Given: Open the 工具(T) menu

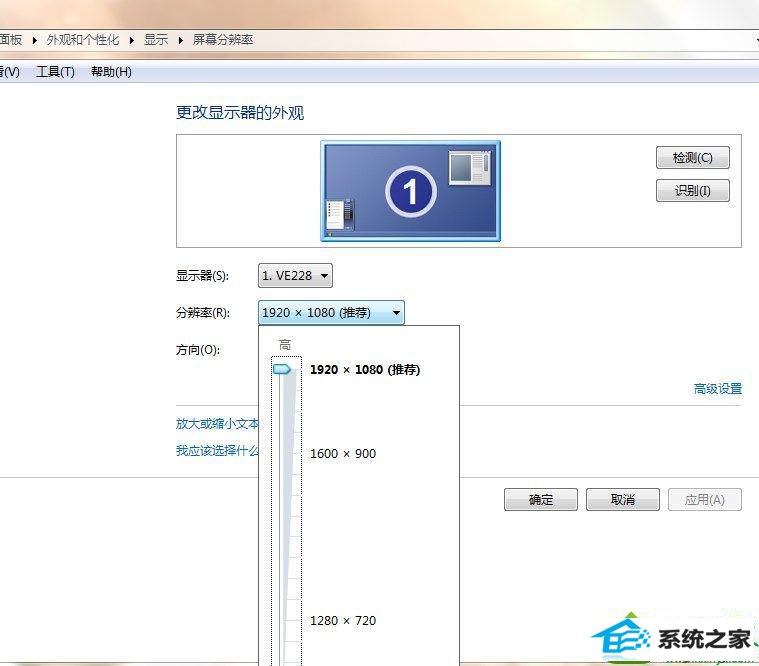Looking at the screenshot, I should 55,72.
